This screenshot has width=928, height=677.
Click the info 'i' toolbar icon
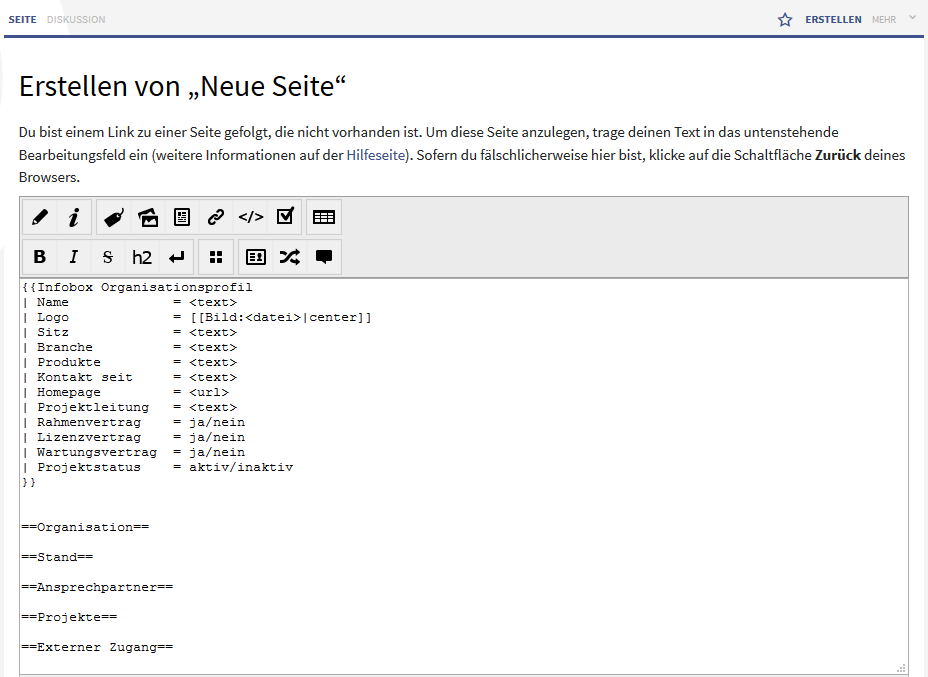pyautogui.click(x=74, y=217)
